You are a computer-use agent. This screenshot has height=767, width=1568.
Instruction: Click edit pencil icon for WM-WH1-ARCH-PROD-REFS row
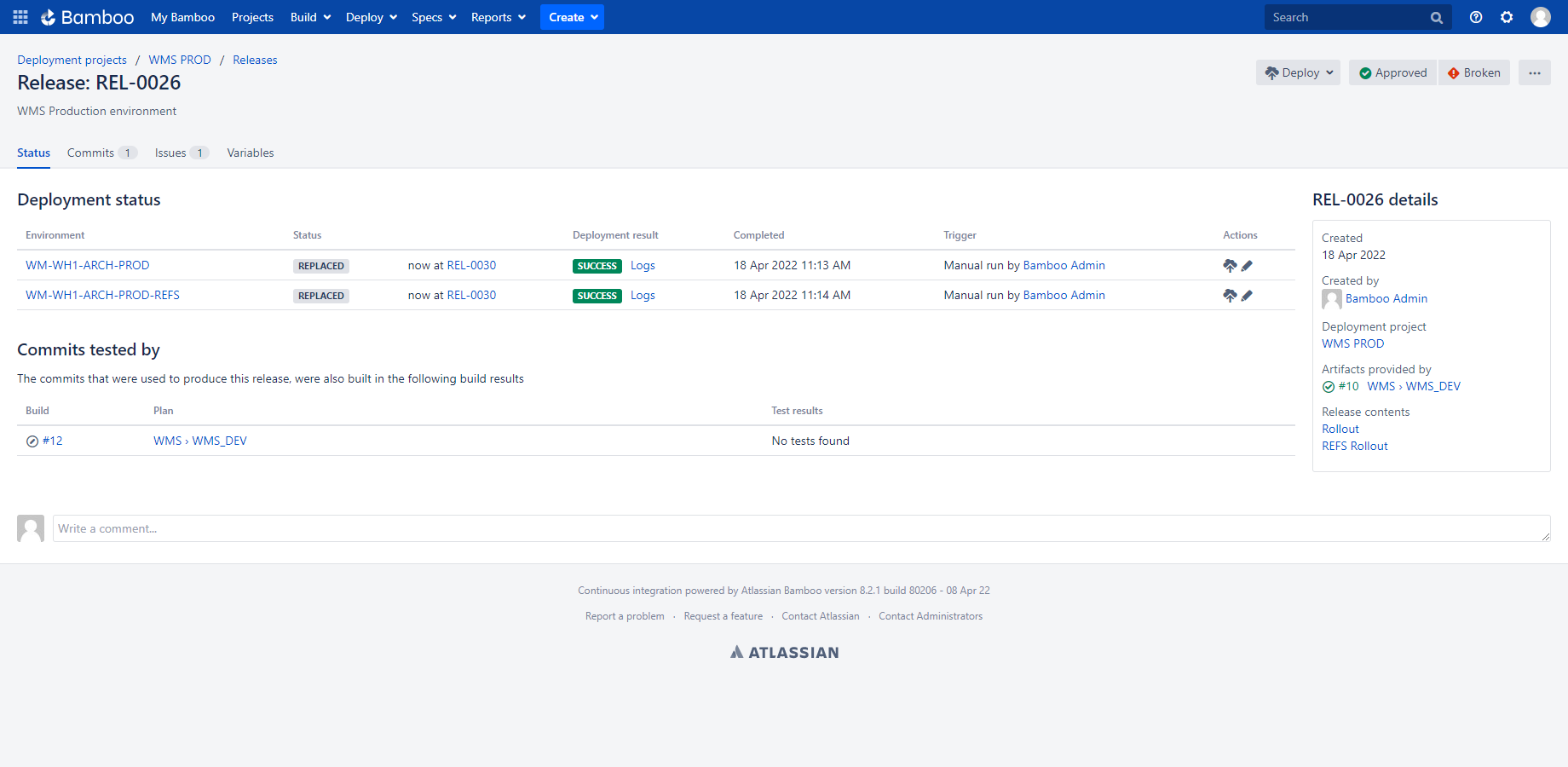(x=1247, y=296)
